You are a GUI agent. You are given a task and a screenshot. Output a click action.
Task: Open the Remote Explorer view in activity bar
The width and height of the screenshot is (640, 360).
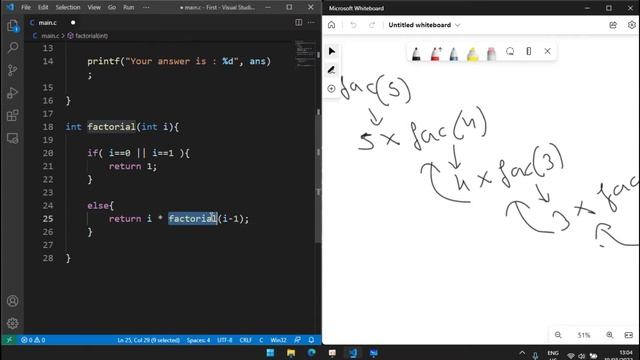13,138
